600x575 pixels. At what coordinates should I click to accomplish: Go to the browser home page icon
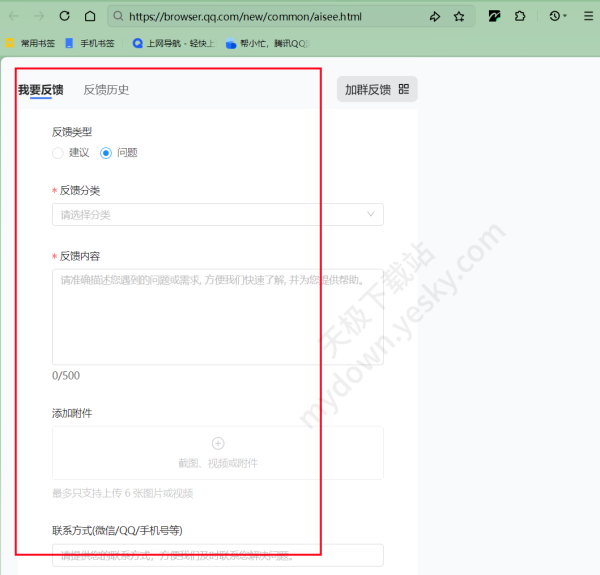pyautogui.click(x=90, y=17)
